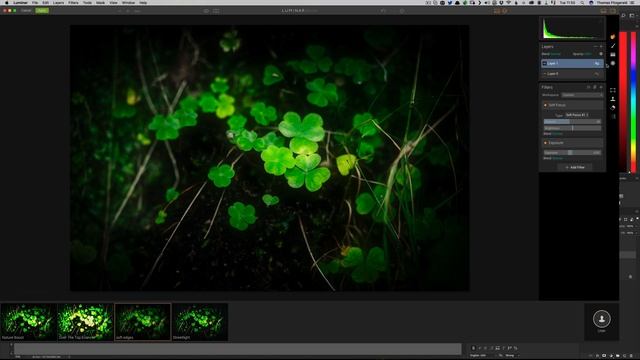This screenshot has width=640, height=360.
Task: Click the Exposure slider
Action: 572,152
